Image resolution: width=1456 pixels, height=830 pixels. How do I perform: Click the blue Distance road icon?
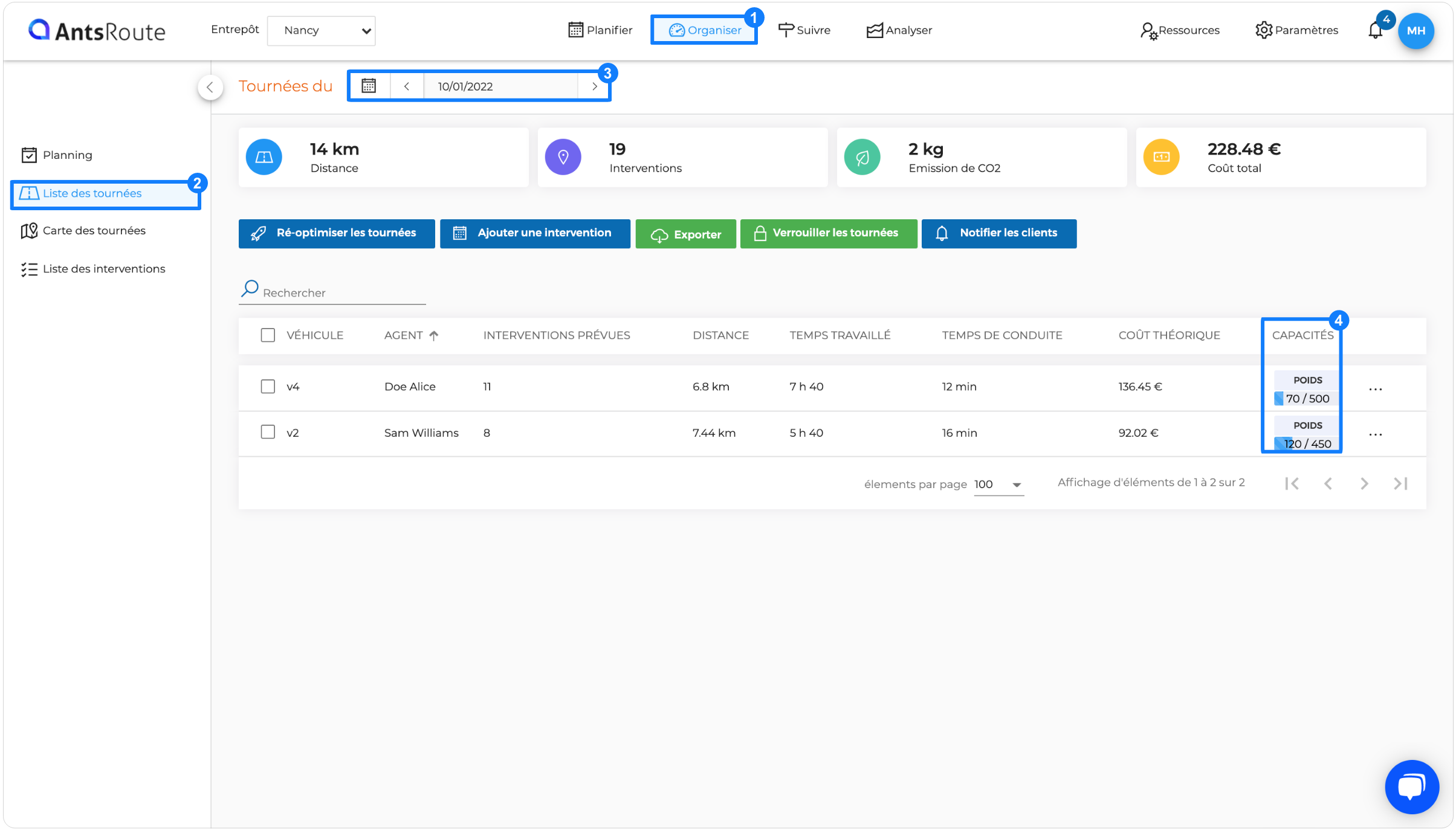click(x=264, y=157)
